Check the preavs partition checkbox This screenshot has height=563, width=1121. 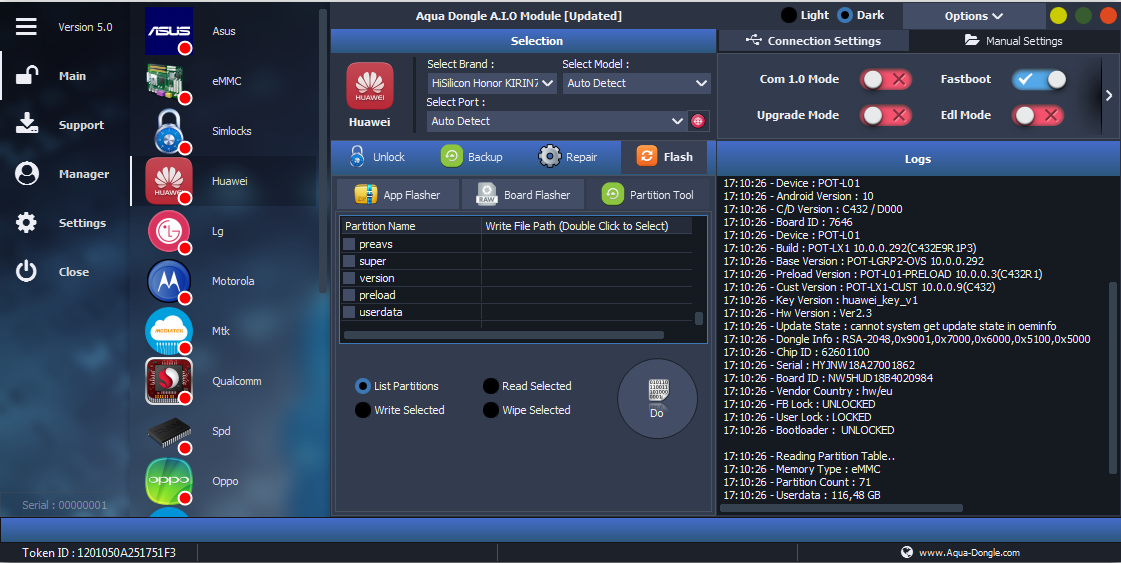coord(349,244)
